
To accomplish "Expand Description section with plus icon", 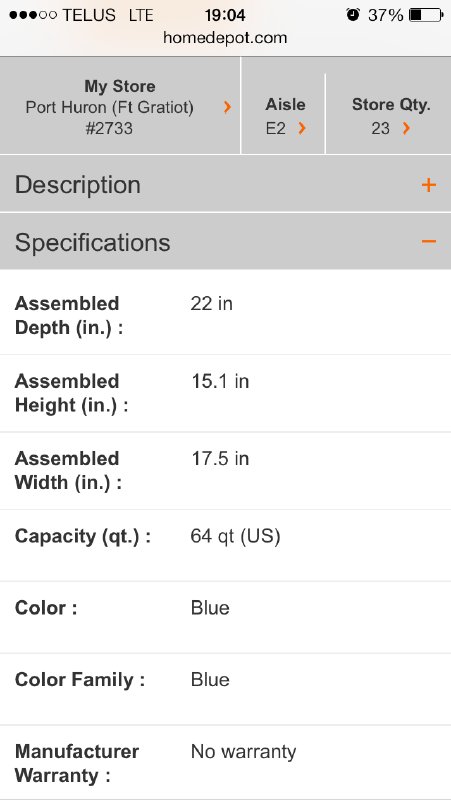I will (x=429, y=185).
